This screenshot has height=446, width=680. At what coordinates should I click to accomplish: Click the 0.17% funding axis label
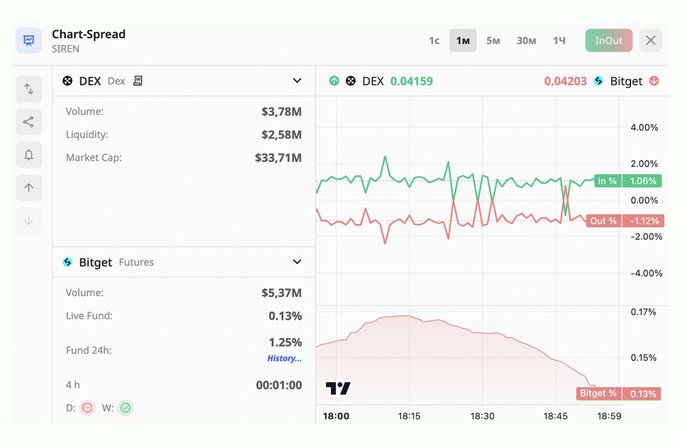643,312
